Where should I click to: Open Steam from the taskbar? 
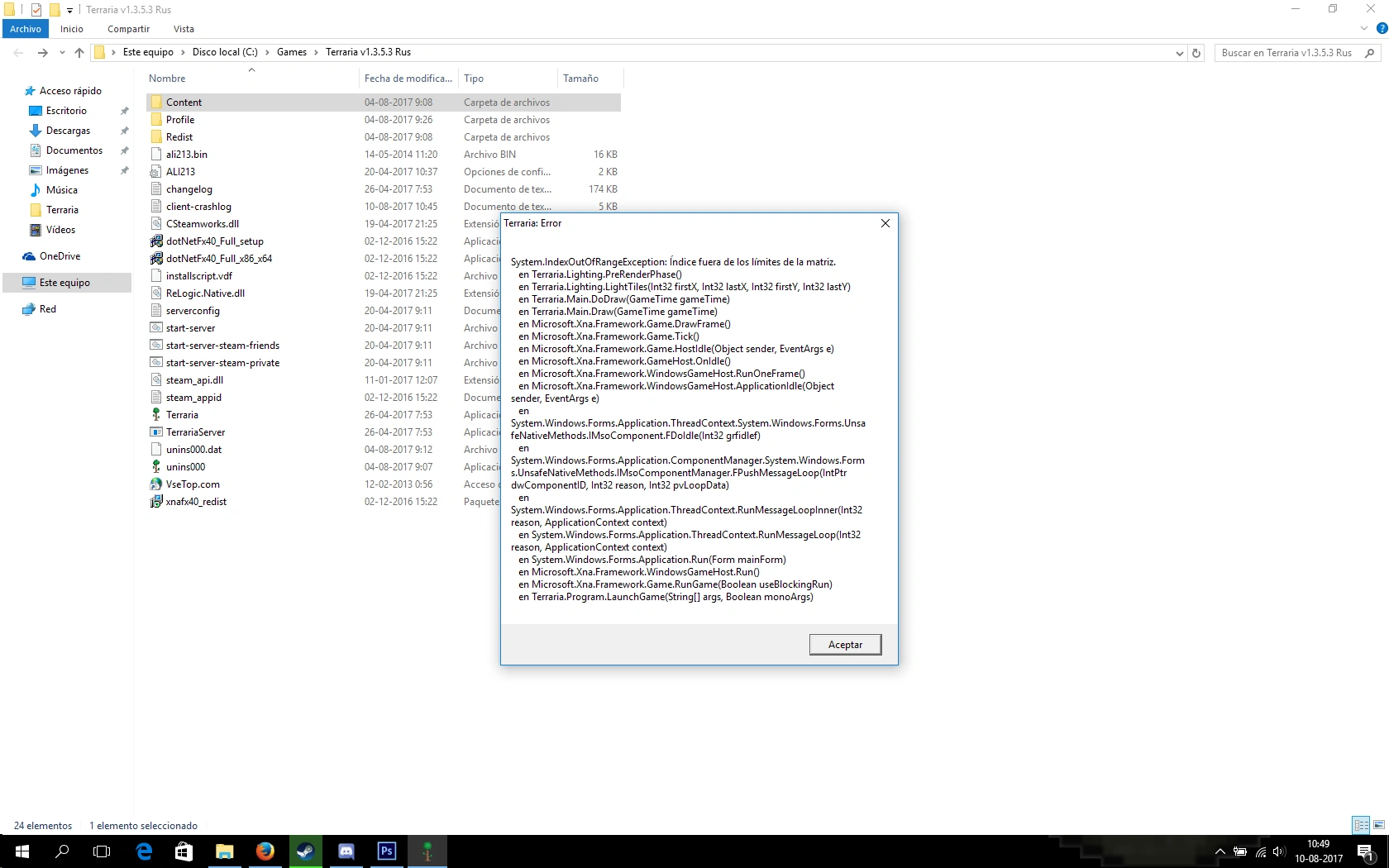[x=305, y=851]
